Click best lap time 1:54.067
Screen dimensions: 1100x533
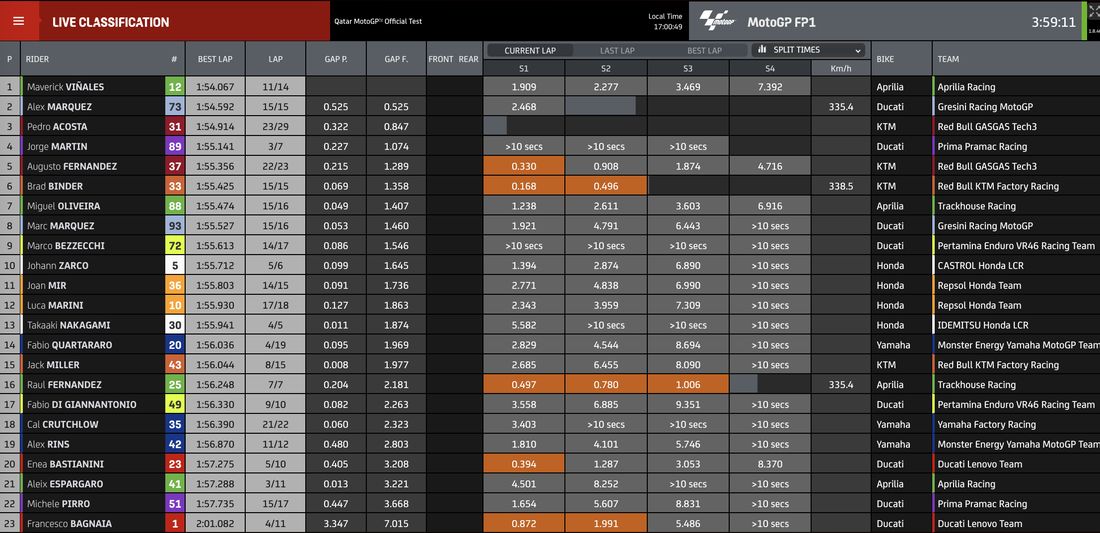(x=215, y=87)
